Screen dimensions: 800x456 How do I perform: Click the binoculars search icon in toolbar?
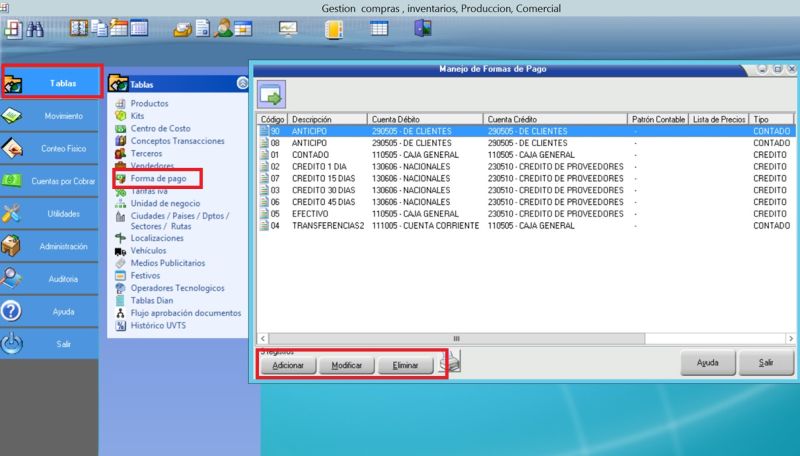34,29
